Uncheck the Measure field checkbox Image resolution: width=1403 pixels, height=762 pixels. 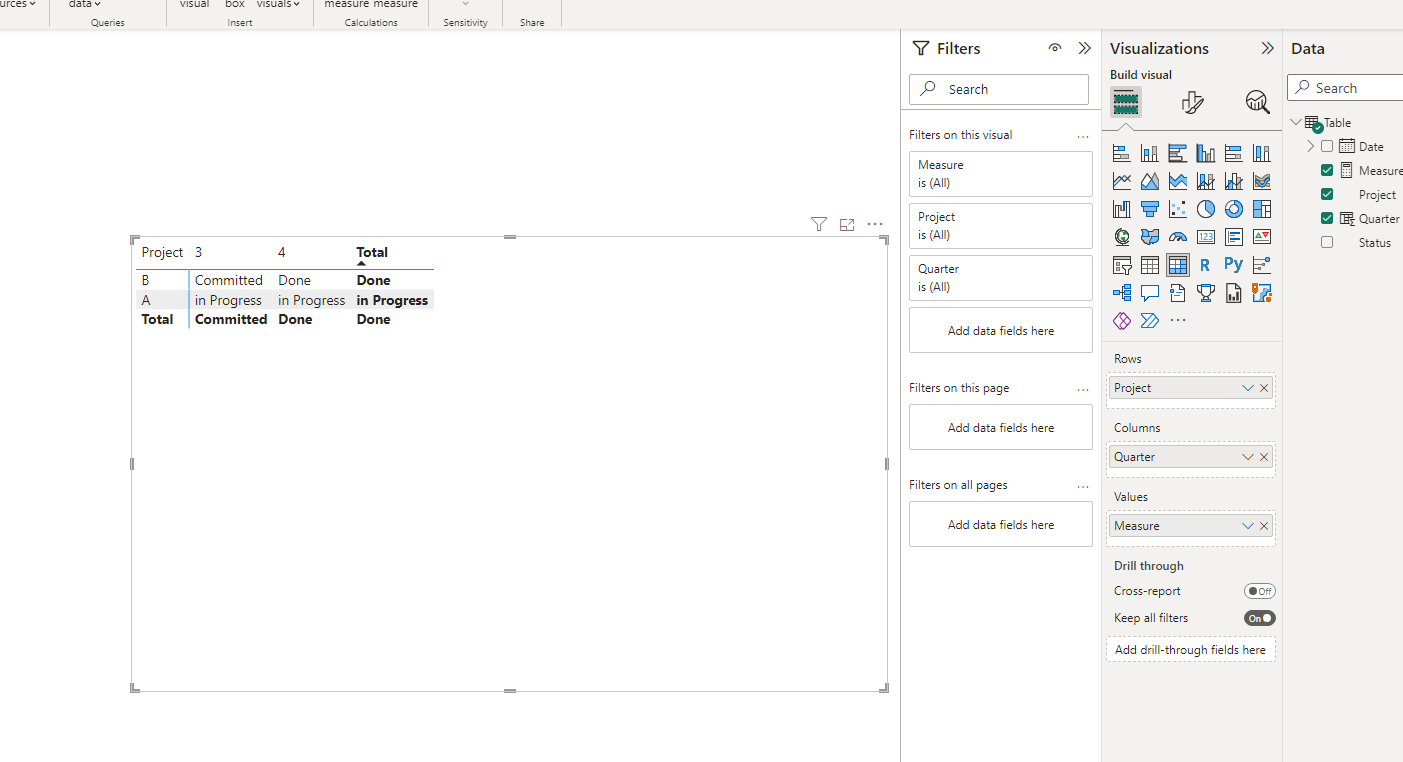(x=1327, y=170)
